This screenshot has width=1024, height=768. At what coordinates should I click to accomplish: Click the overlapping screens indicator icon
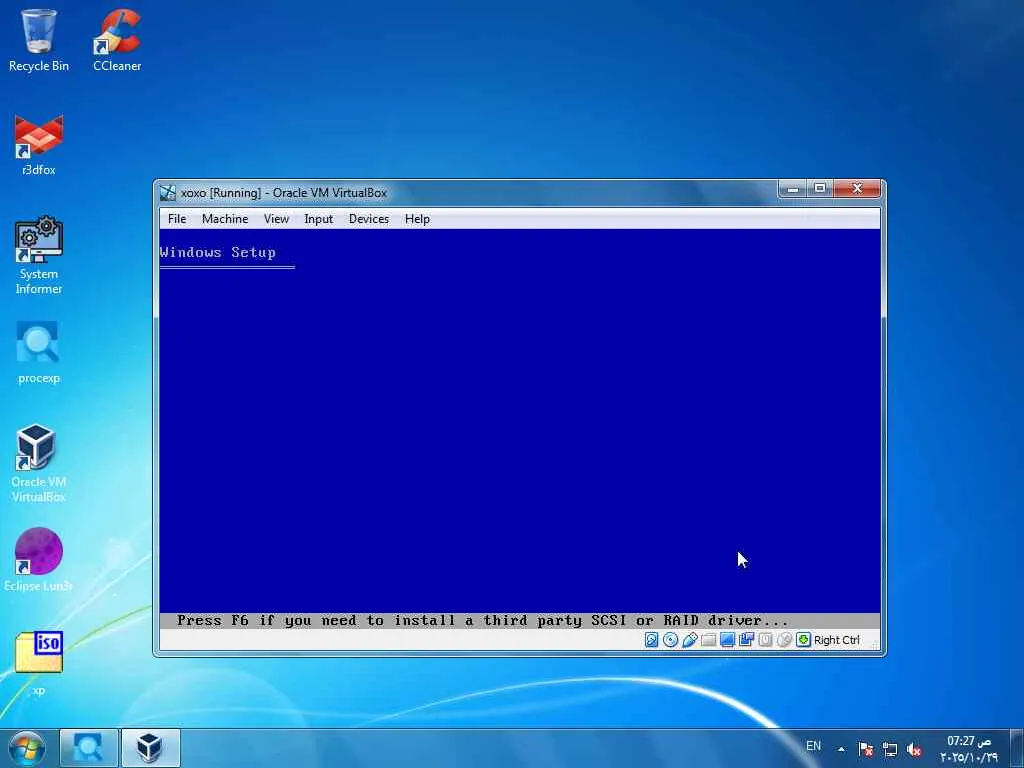pyautogui.click(x=746, y=640)
